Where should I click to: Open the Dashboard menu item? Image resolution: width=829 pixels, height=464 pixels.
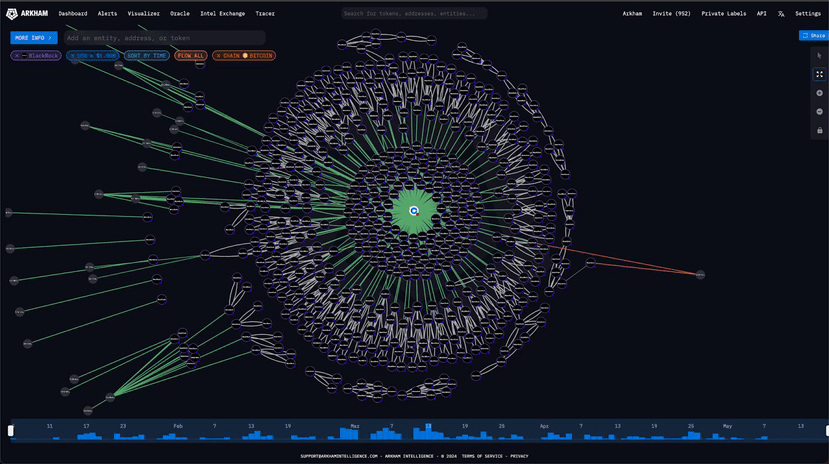click(x=73, y=14)
